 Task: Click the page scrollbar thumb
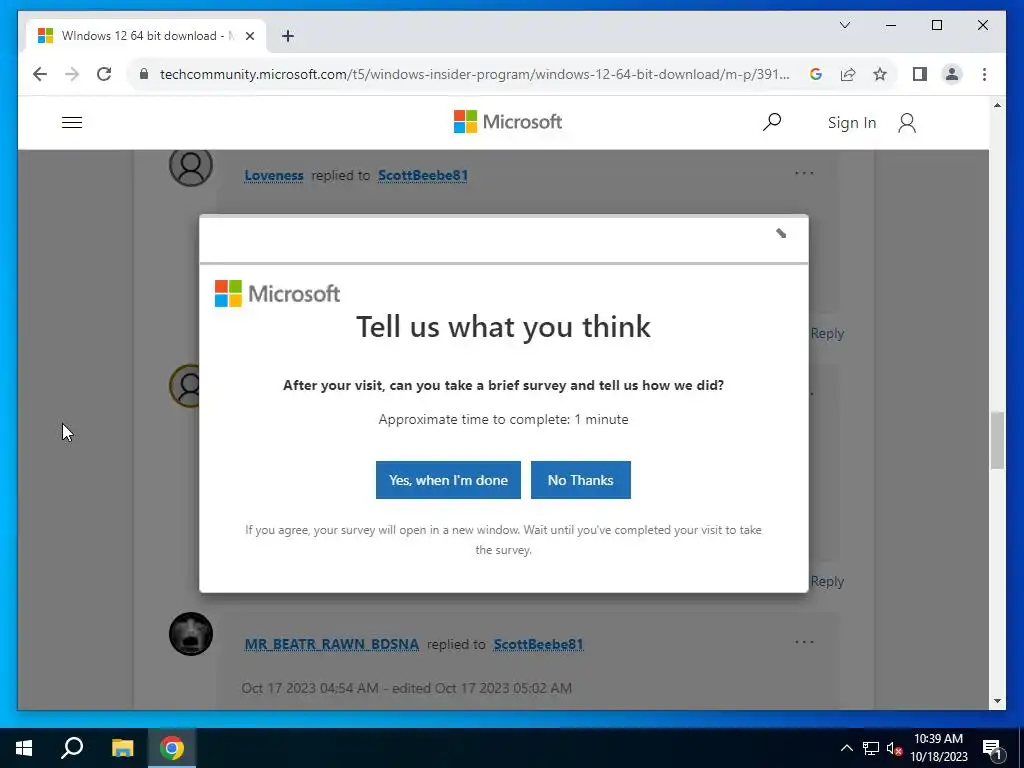coord(997,440)
